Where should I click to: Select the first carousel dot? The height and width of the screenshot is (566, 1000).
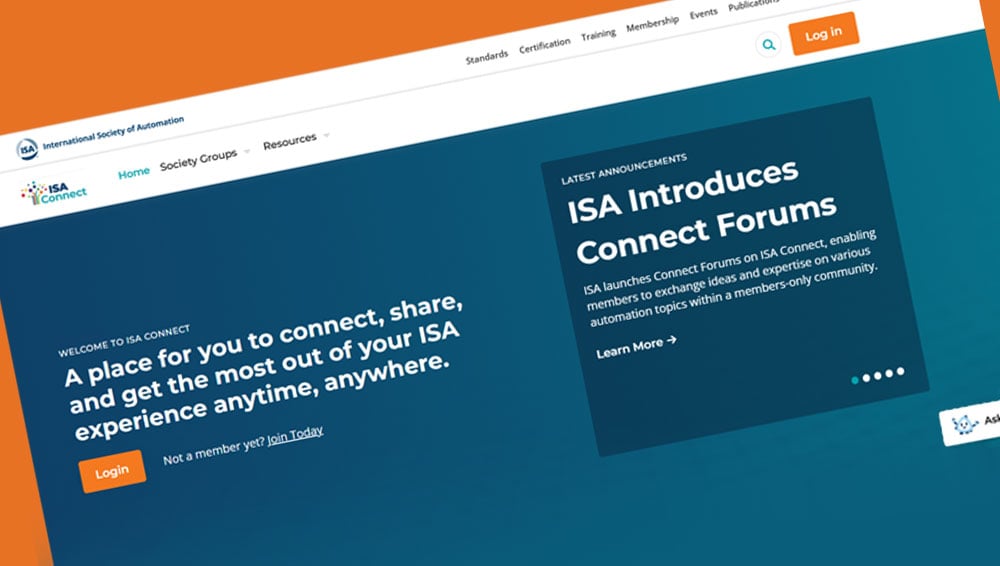(855, 380)
